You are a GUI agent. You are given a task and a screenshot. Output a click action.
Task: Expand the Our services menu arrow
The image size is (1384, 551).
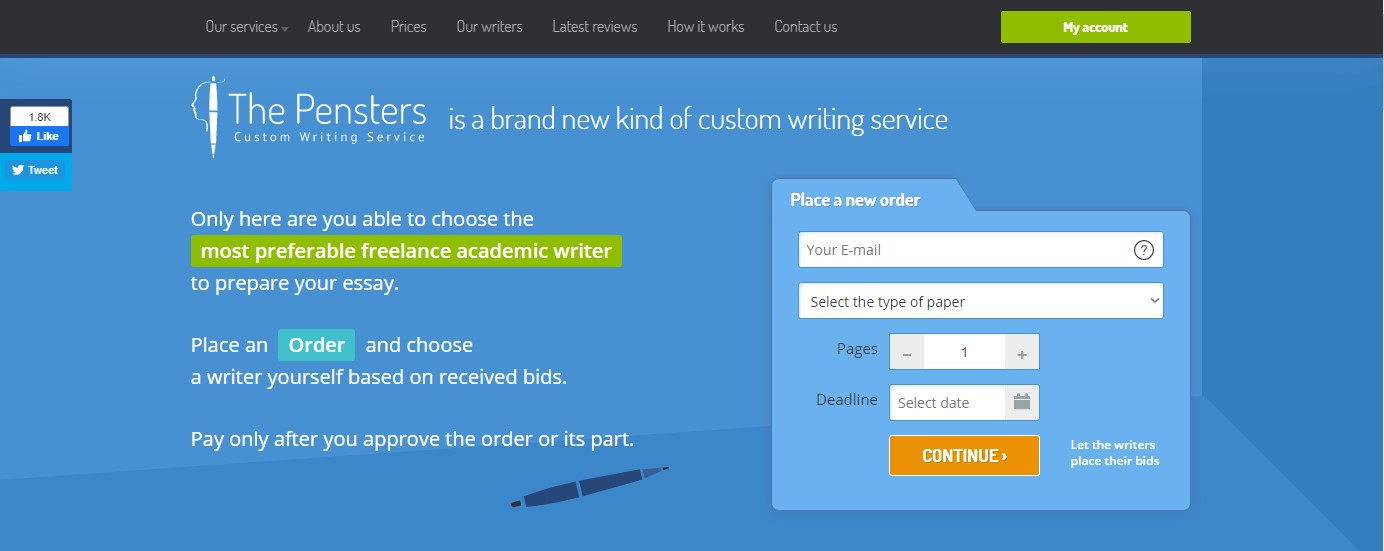(285, 29)
